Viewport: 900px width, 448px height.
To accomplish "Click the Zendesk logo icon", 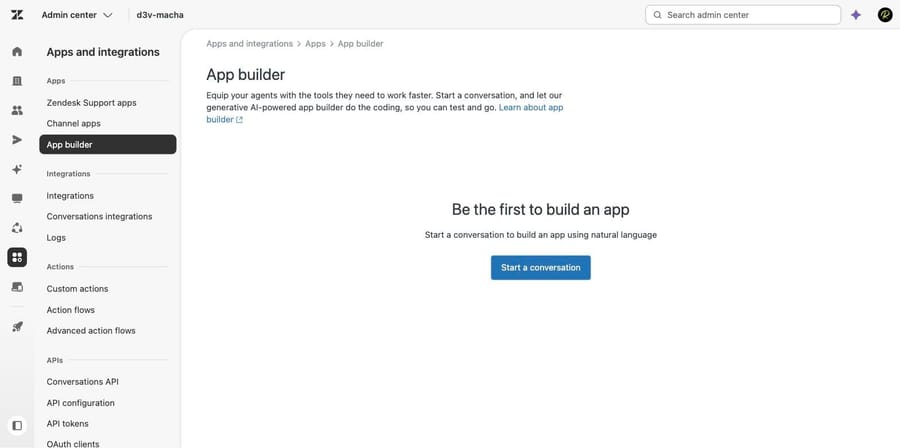I will point(17,15).
